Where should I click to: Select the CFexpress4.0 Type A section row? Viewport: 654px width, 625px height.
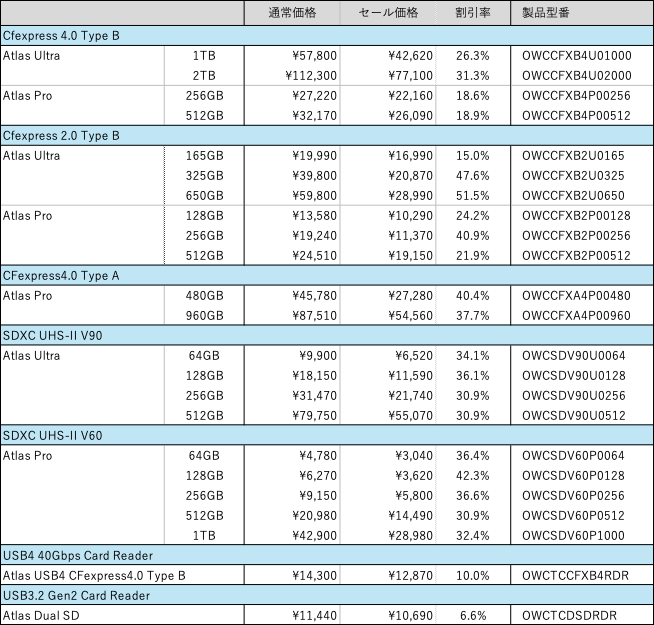tap(327, 276)
